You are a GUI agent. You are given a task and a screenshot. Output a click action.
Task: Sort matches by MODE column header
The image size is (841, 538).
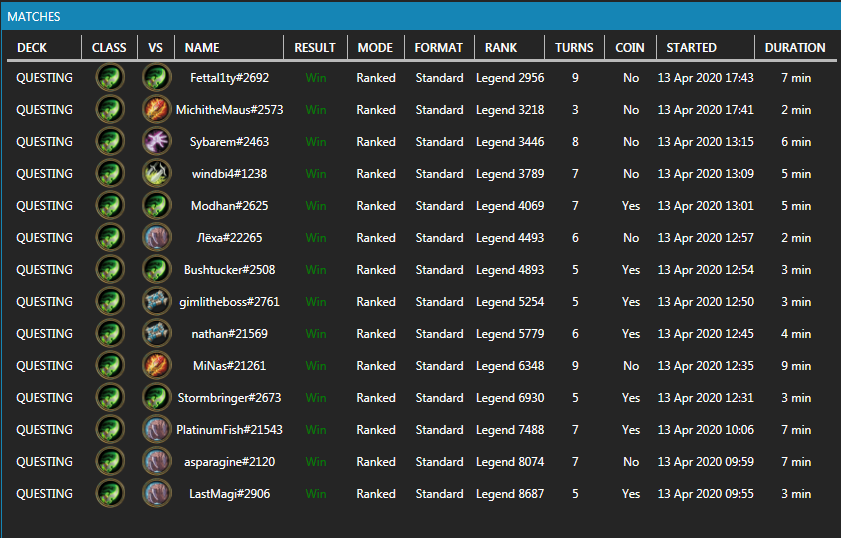(x=375, y=48)
